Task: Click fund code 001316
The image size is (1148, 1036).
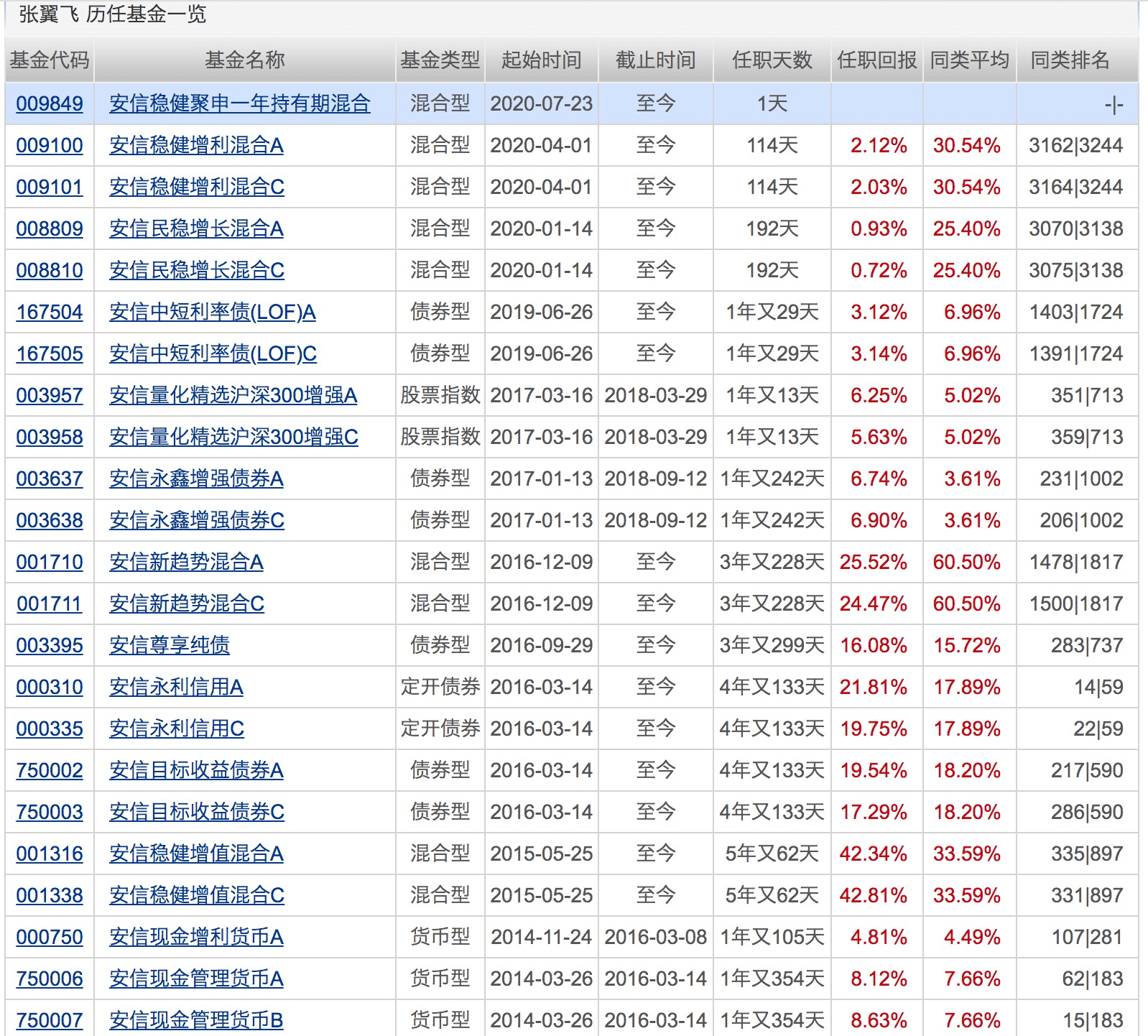Action: (50, 854)
